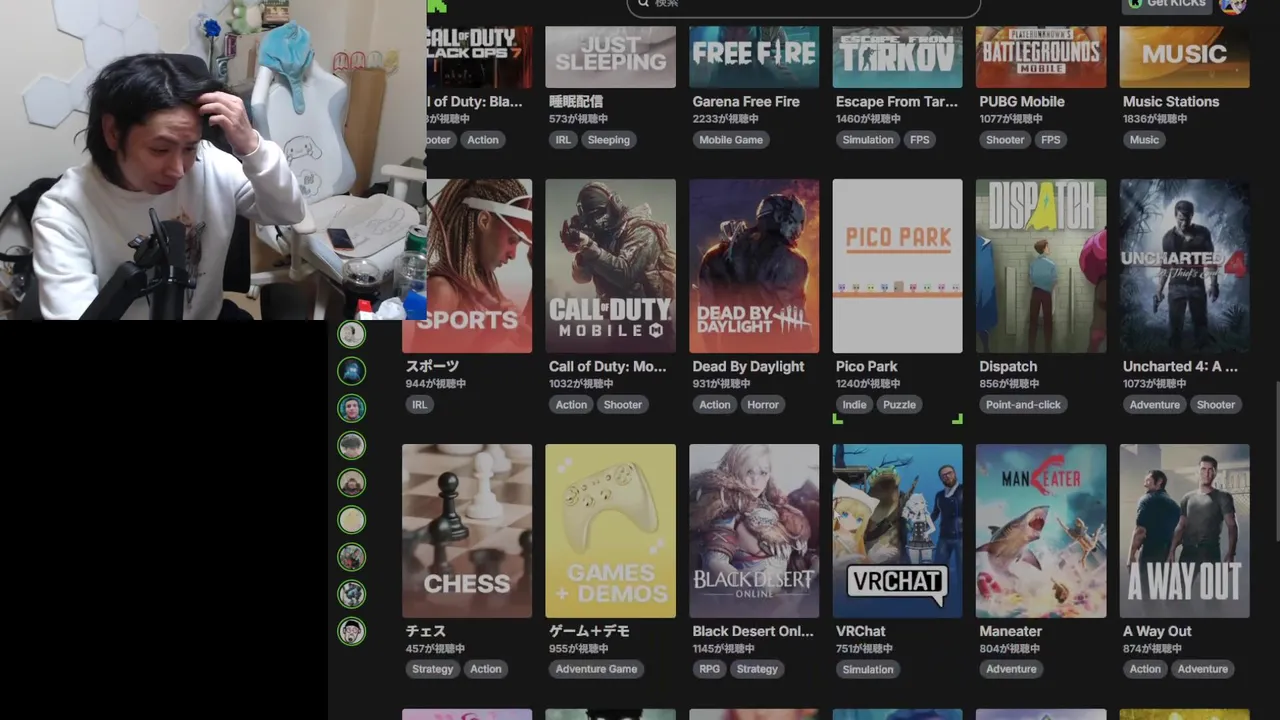Viewport: 1280px width, 720px height.
Task: Open the Maneater title link
Action: tap(1011, 631)
